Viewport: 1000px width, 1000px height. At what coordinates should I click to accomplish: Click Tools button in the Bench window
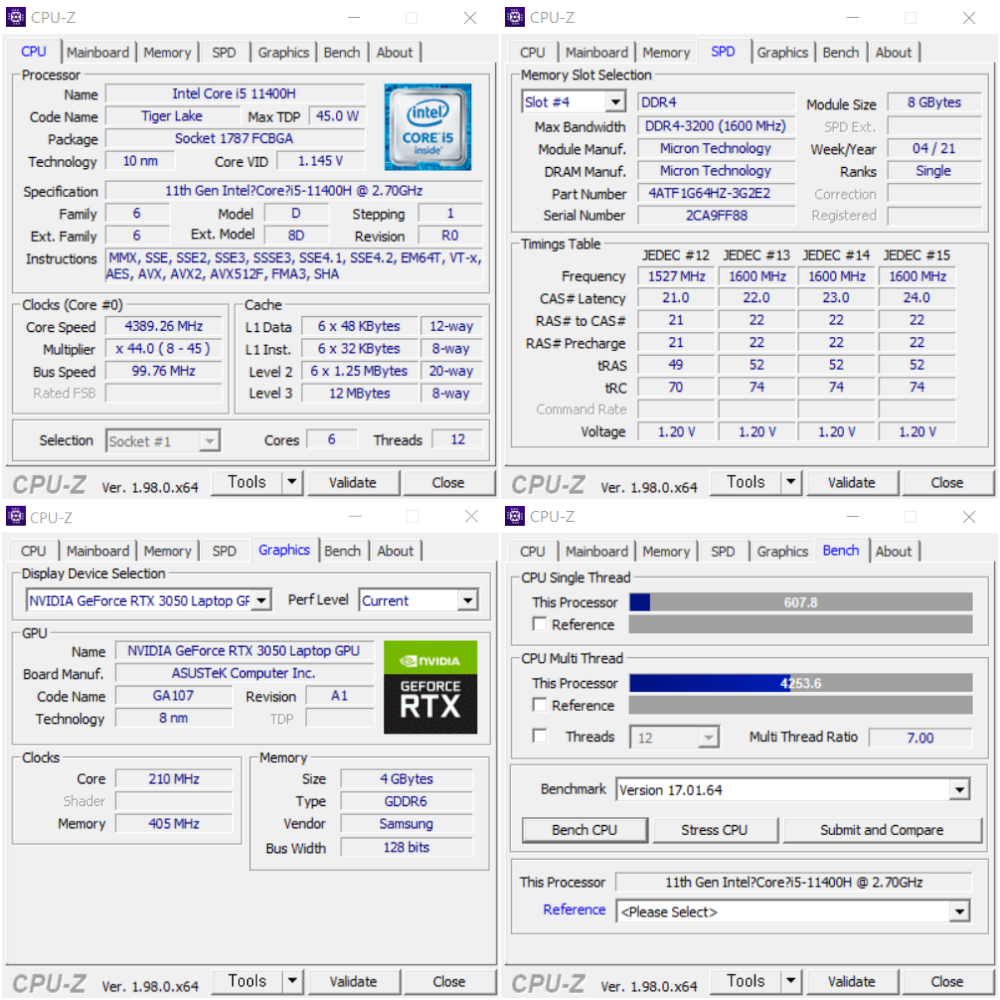(x=746, y=981)
